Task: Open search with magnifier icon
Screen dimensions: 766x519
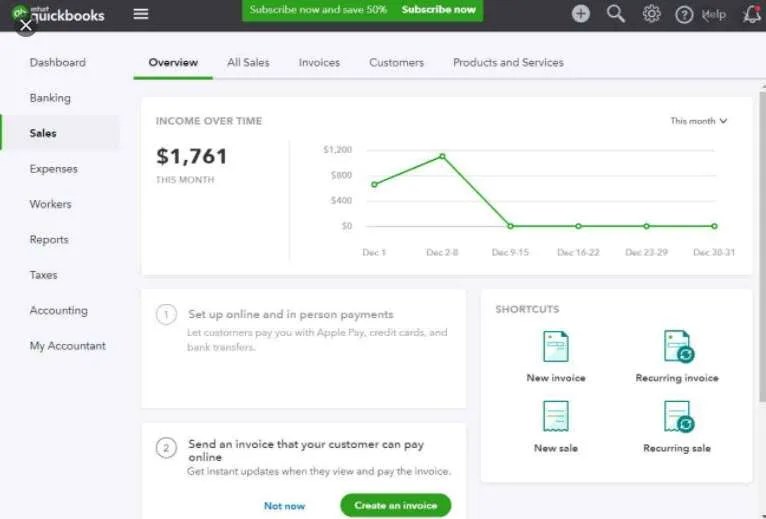Action: [x=616, y=14]
